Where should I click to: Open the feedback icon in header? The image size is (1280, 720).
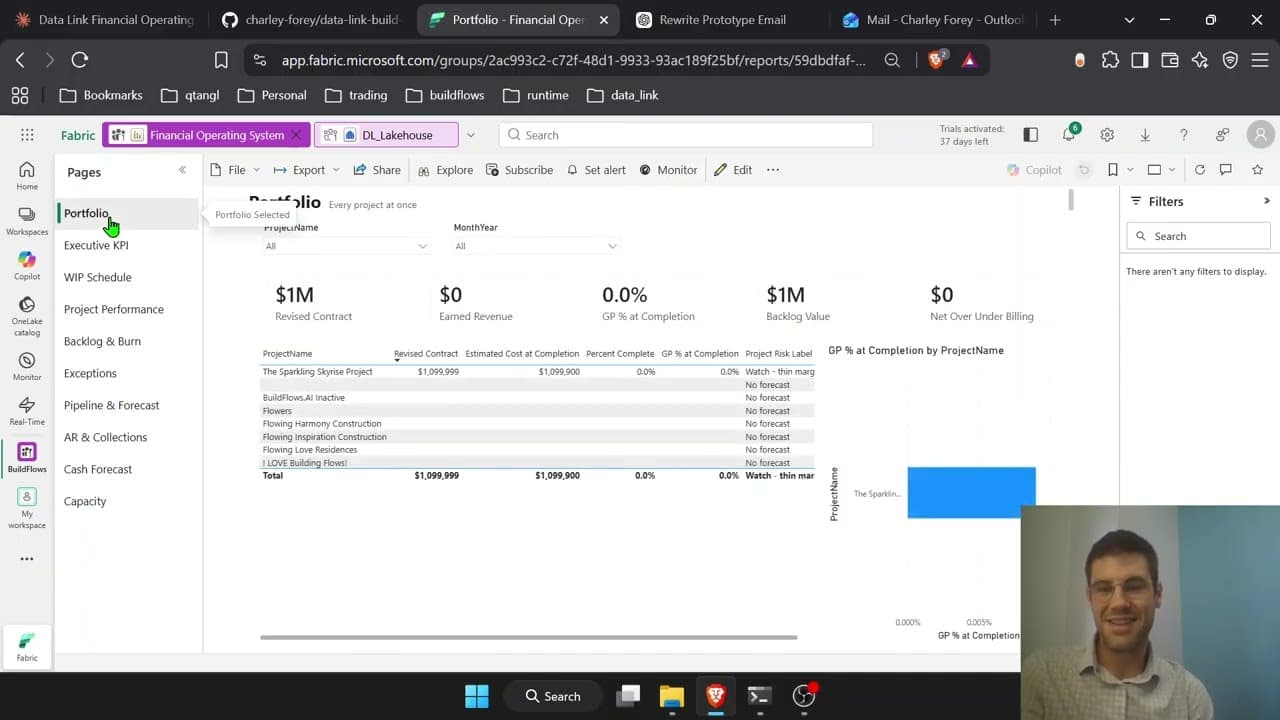[1222, 135]
